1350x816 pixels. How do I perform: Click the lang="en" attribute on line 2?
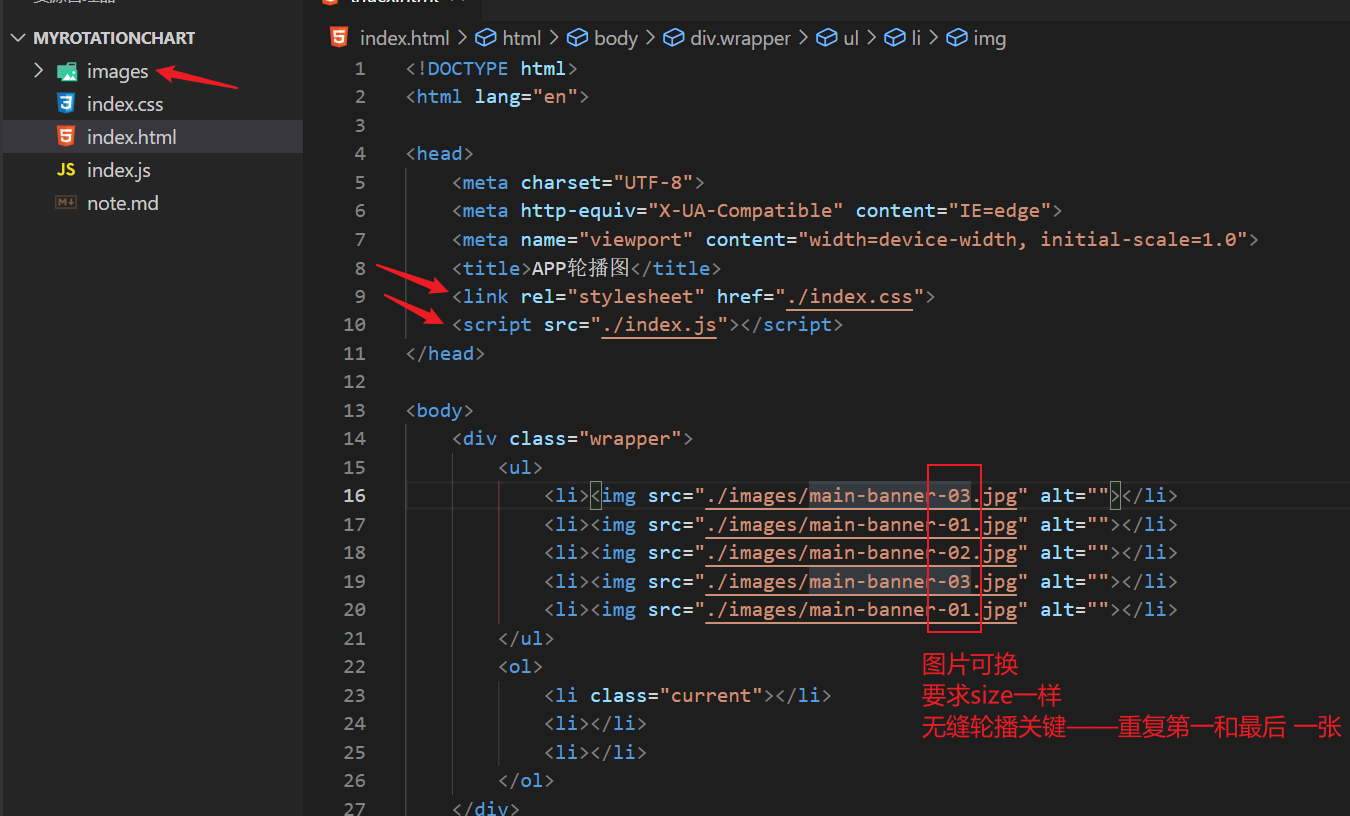(x=526, y=97)
